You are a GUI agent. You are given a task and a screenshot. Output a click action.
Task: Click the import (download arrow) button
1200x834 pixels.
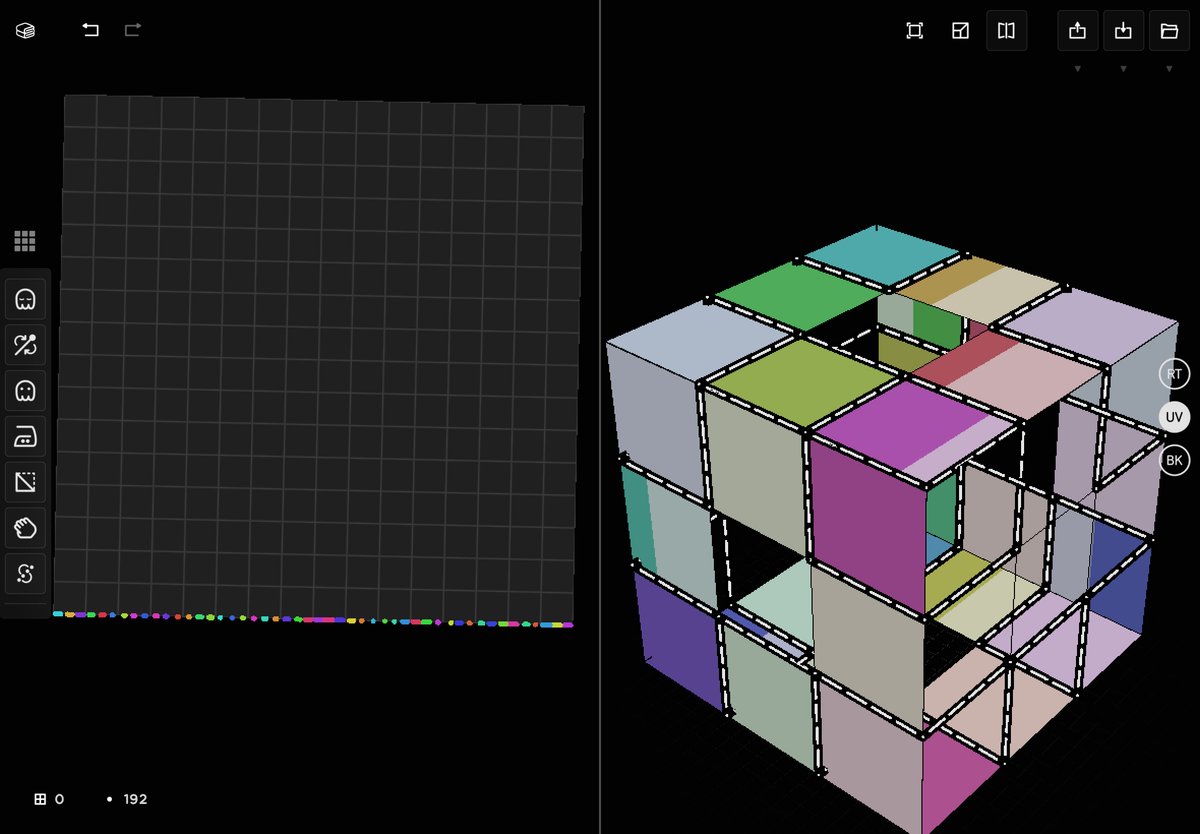click(x=1123, y=31)
